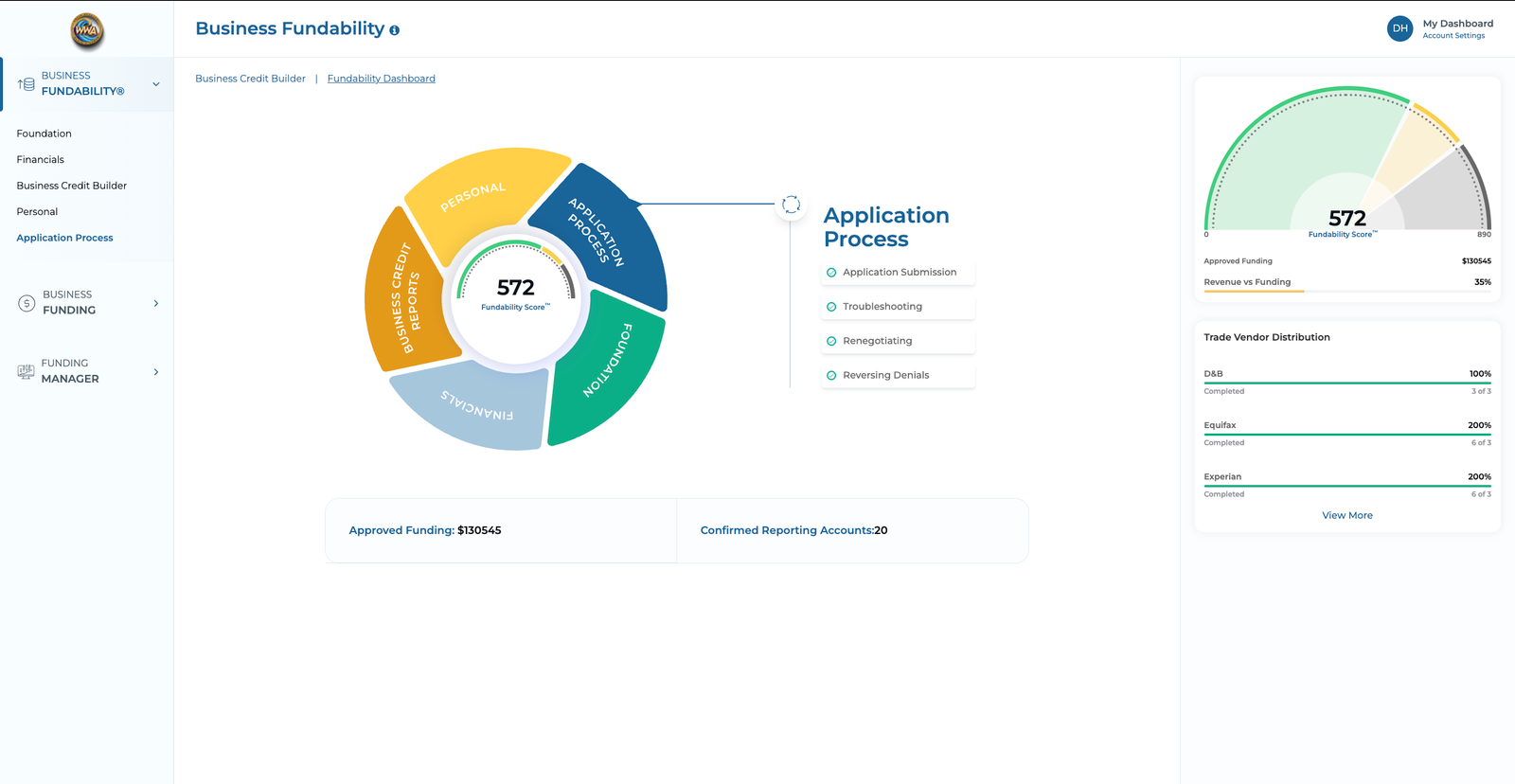The height and width of the screenshot is (784, 1515).
Task: Click the info icon beside Business Fundability title
Action: (x=394, y=30)
